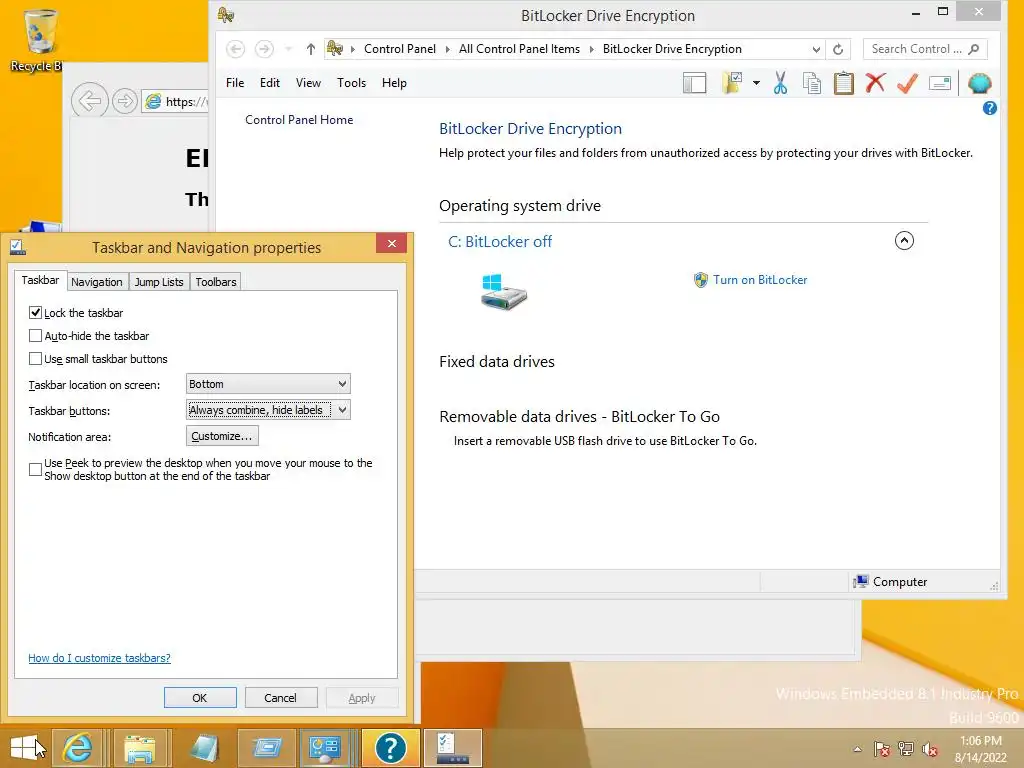1024x768 pixels.
Task: Click the mail card toolbar icon
Action: 940,84
